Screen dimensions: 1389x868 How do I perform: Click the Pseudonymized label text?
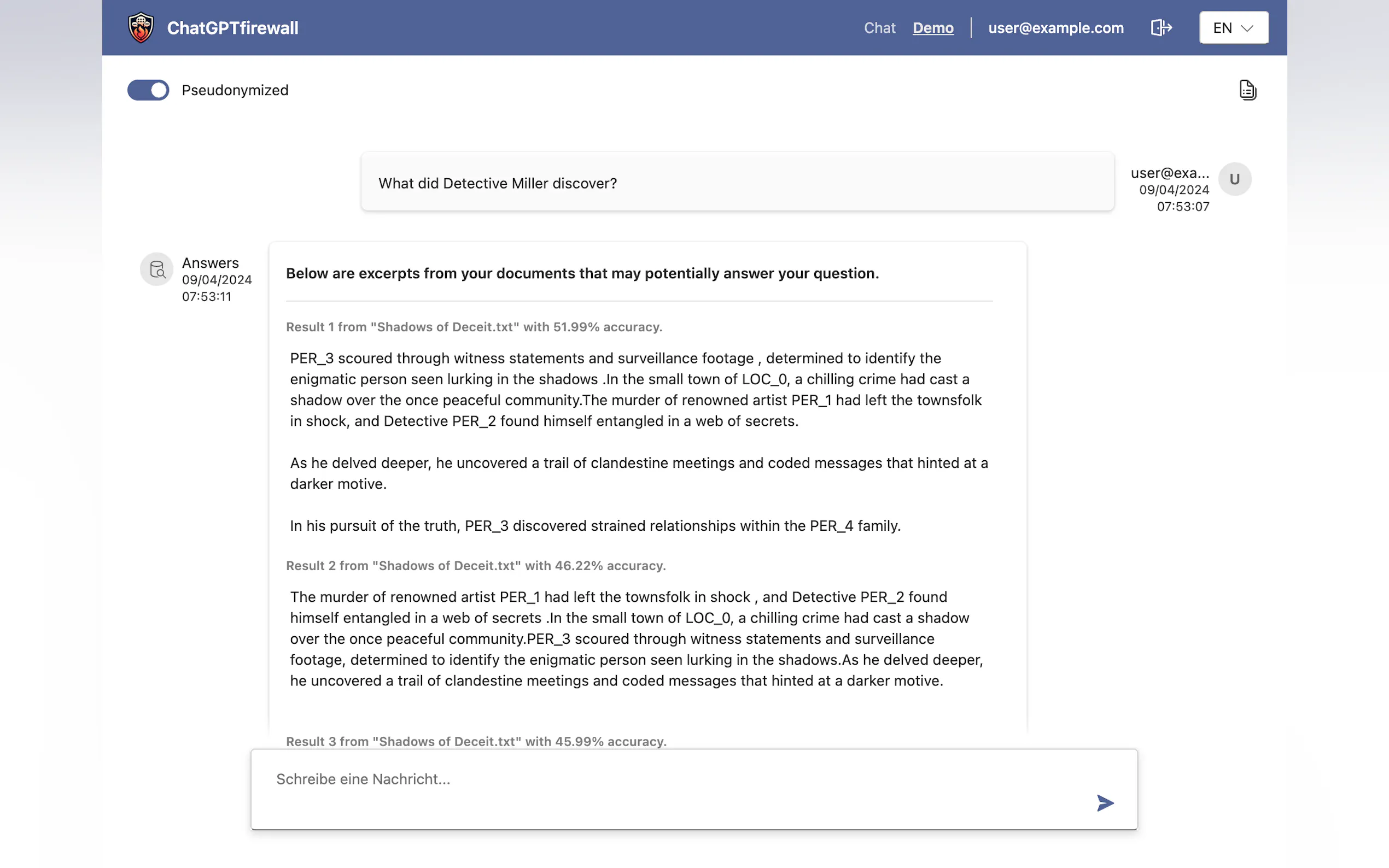[x=235, y=90]
